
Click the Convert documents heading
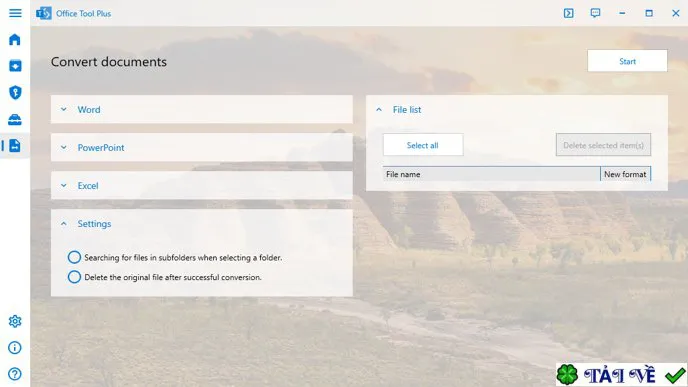point(109,61)
